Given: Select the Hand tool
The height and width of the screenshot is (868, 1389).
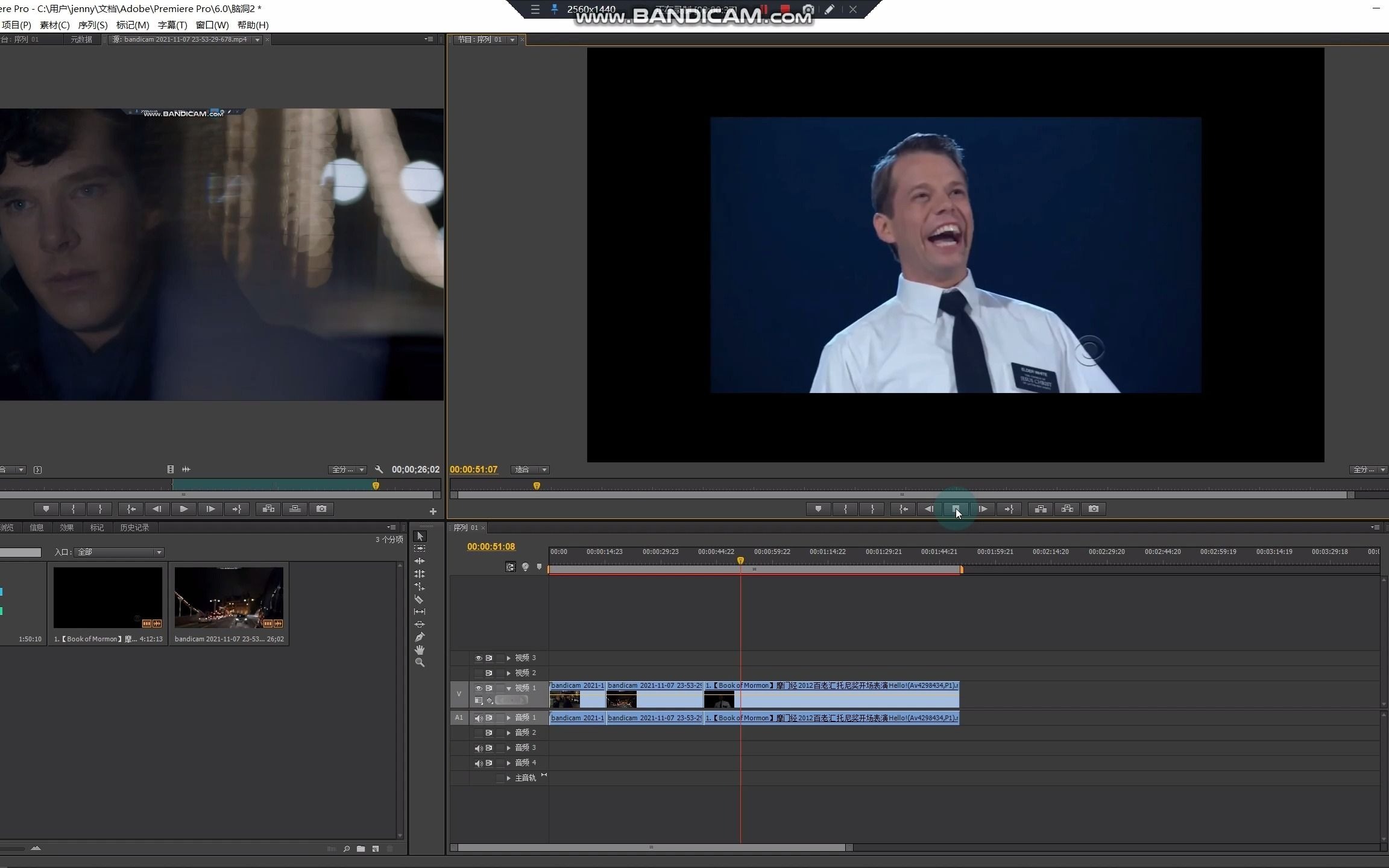Looking at the screenshot, I should (x=420, y=650).
